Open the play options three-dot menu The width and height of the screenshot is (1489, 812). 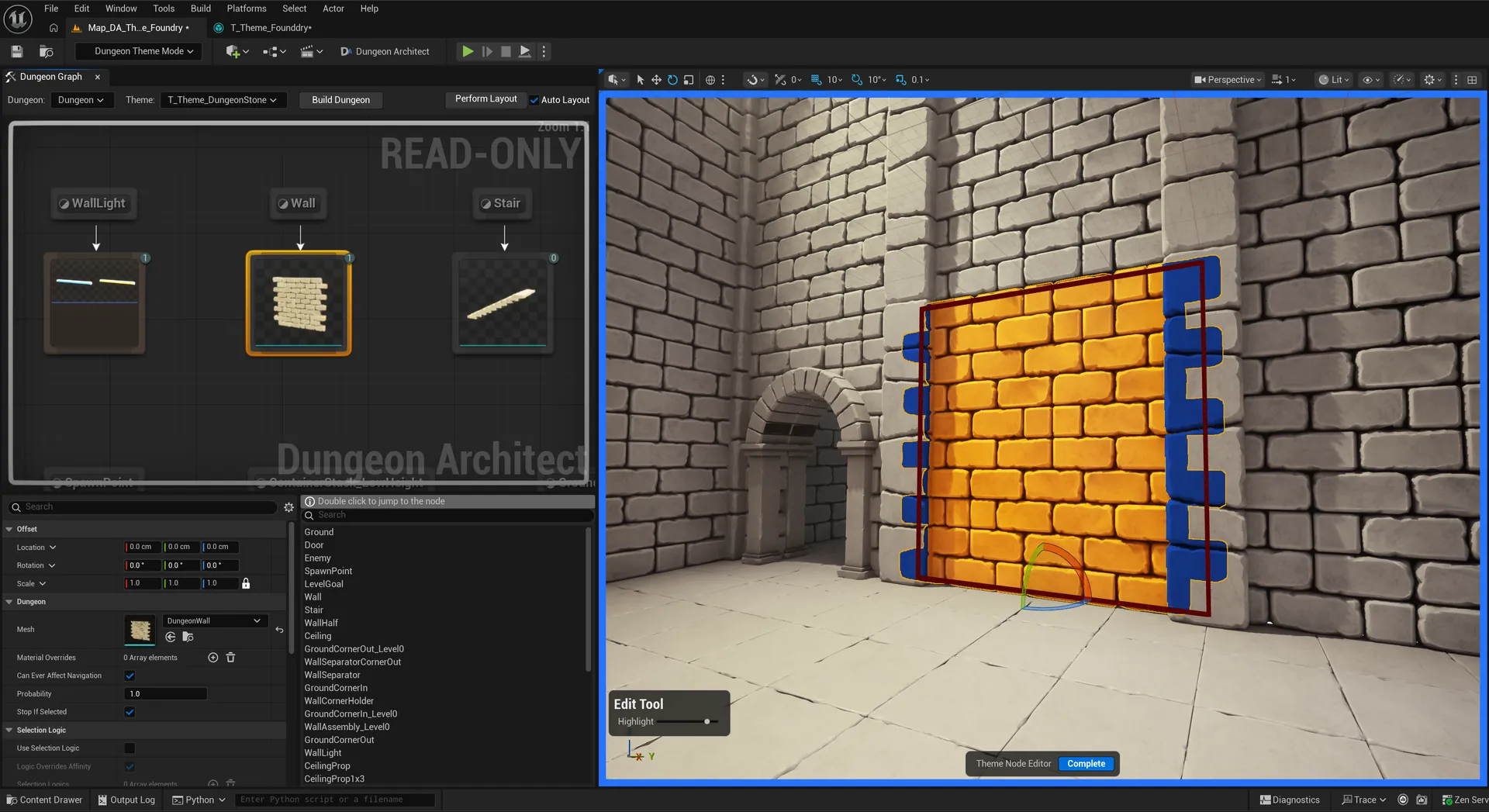tap(544, 51)
